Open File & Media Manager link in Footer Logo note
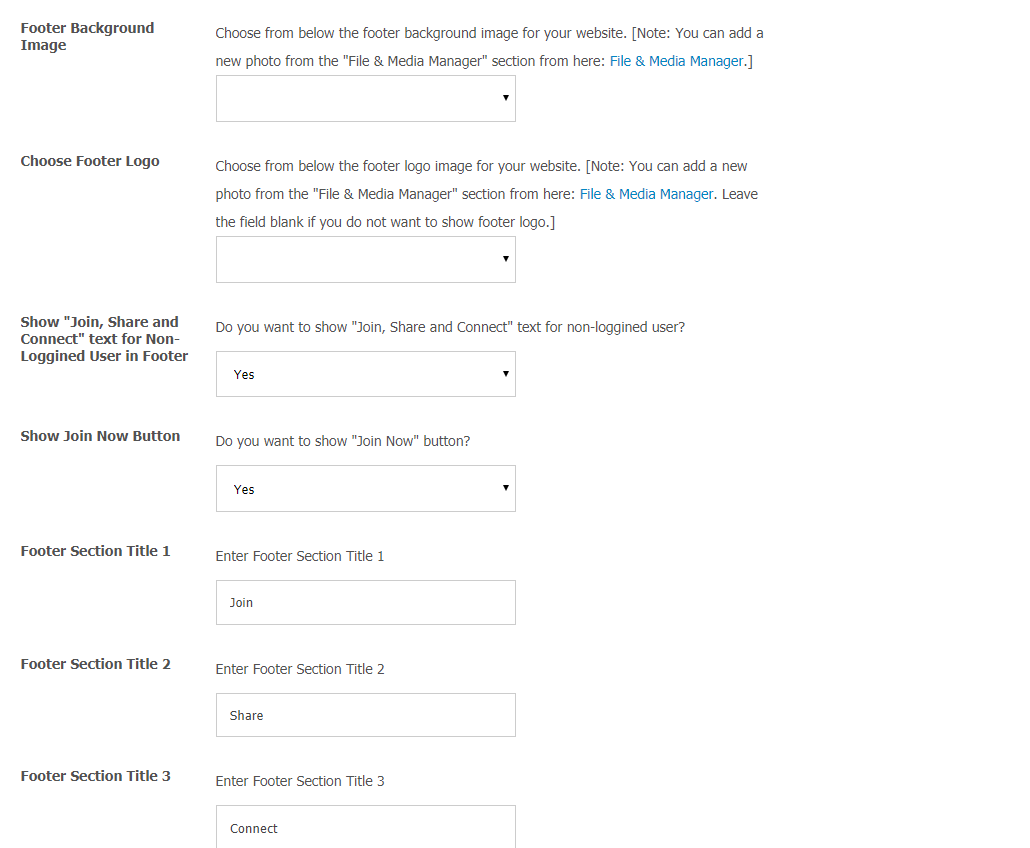 [x=646, y=194]
